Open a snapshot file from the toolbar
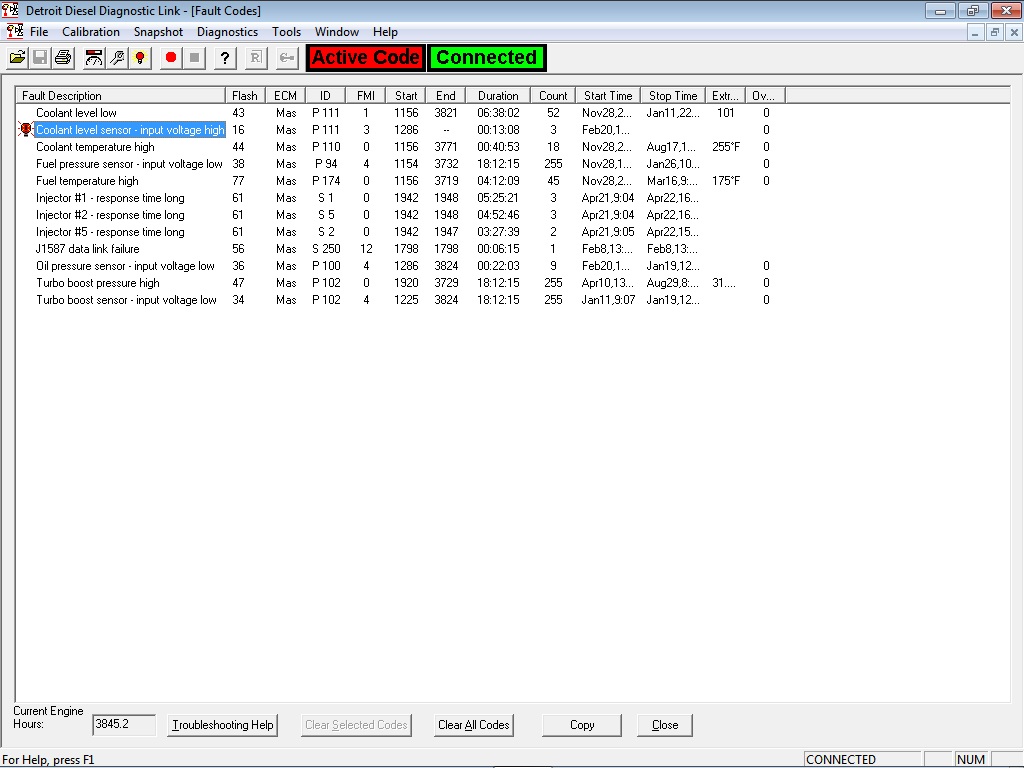Viewport: 1024px width, 768px height. pos(17,57)
